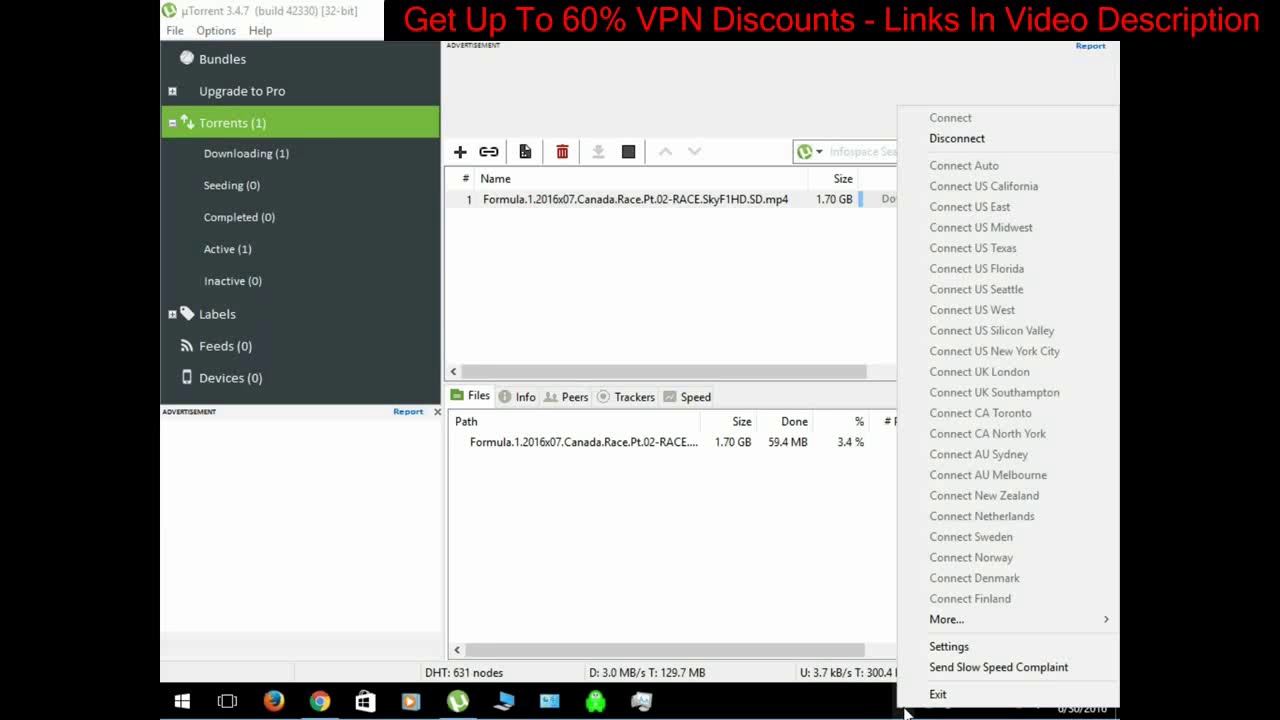Start torrent download arrow icon
This screenshot has width=1280, height=720.
pyautogui.click(x=598, y=152)
